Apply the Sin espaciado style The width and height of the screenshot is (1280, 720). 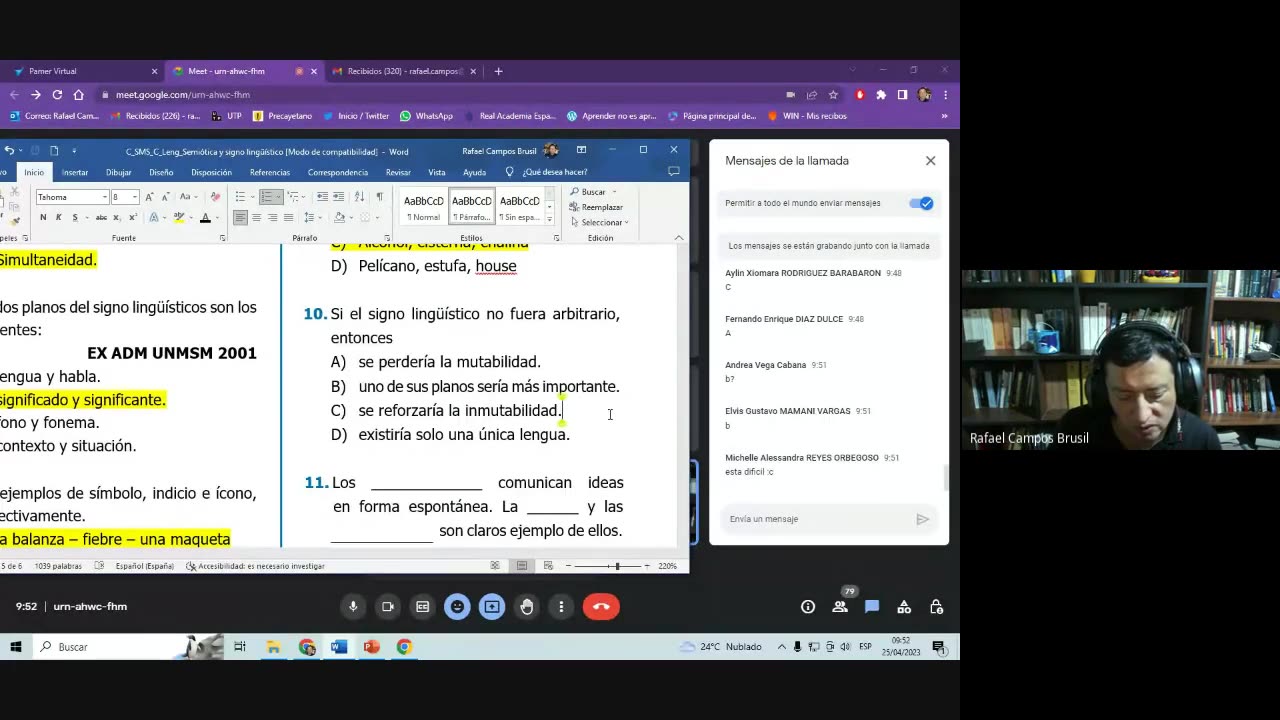520,207
